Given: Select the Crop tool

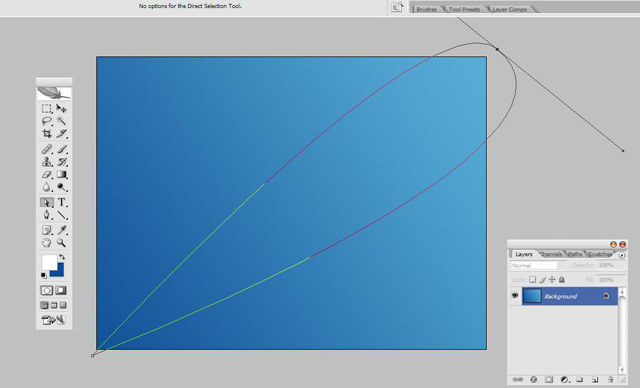Looking at the screenshot, I should click(x=47, y=133).
